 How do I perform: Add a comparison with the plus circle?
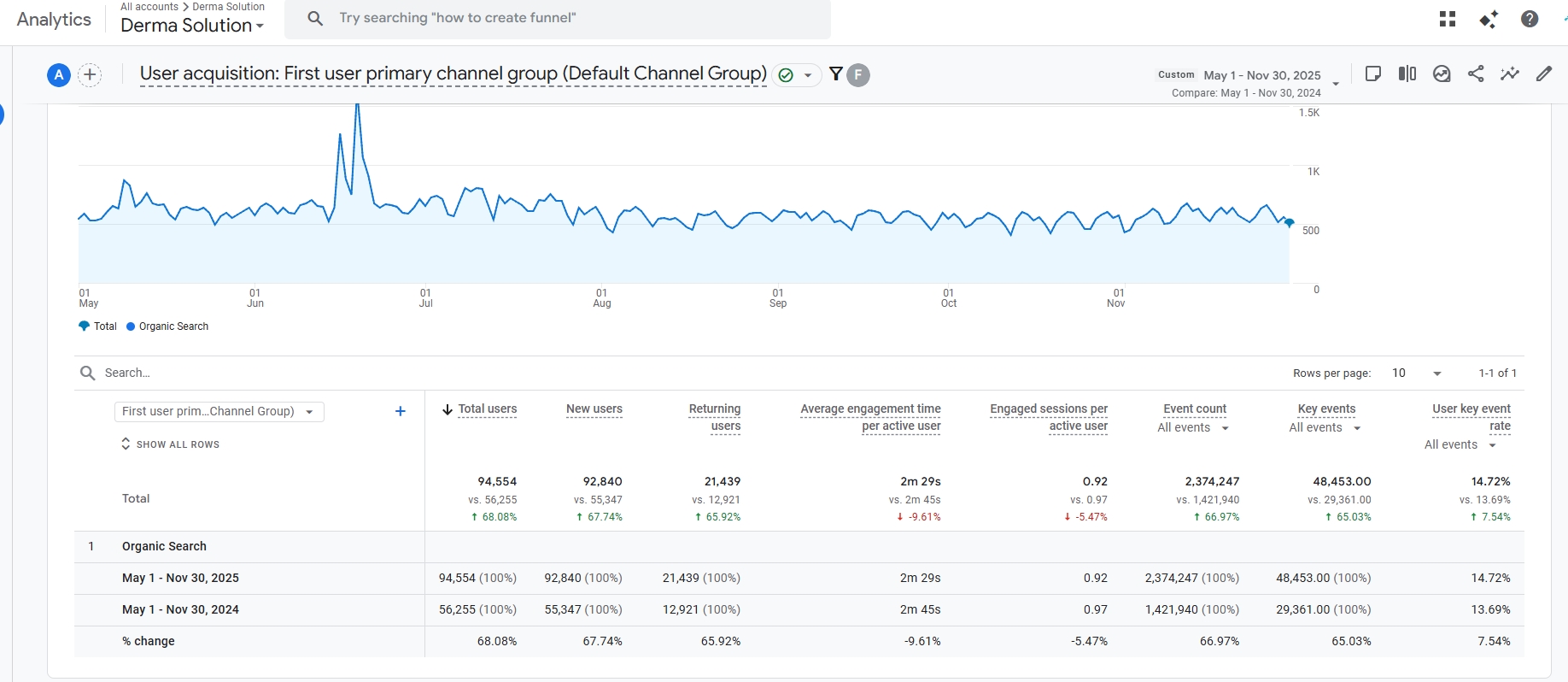(x=90, y=75)
